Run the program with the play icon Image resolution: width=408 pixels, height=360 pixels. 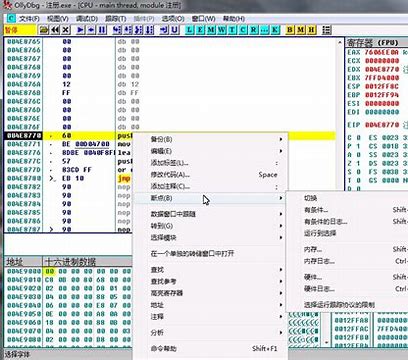[x=80, y=30]
